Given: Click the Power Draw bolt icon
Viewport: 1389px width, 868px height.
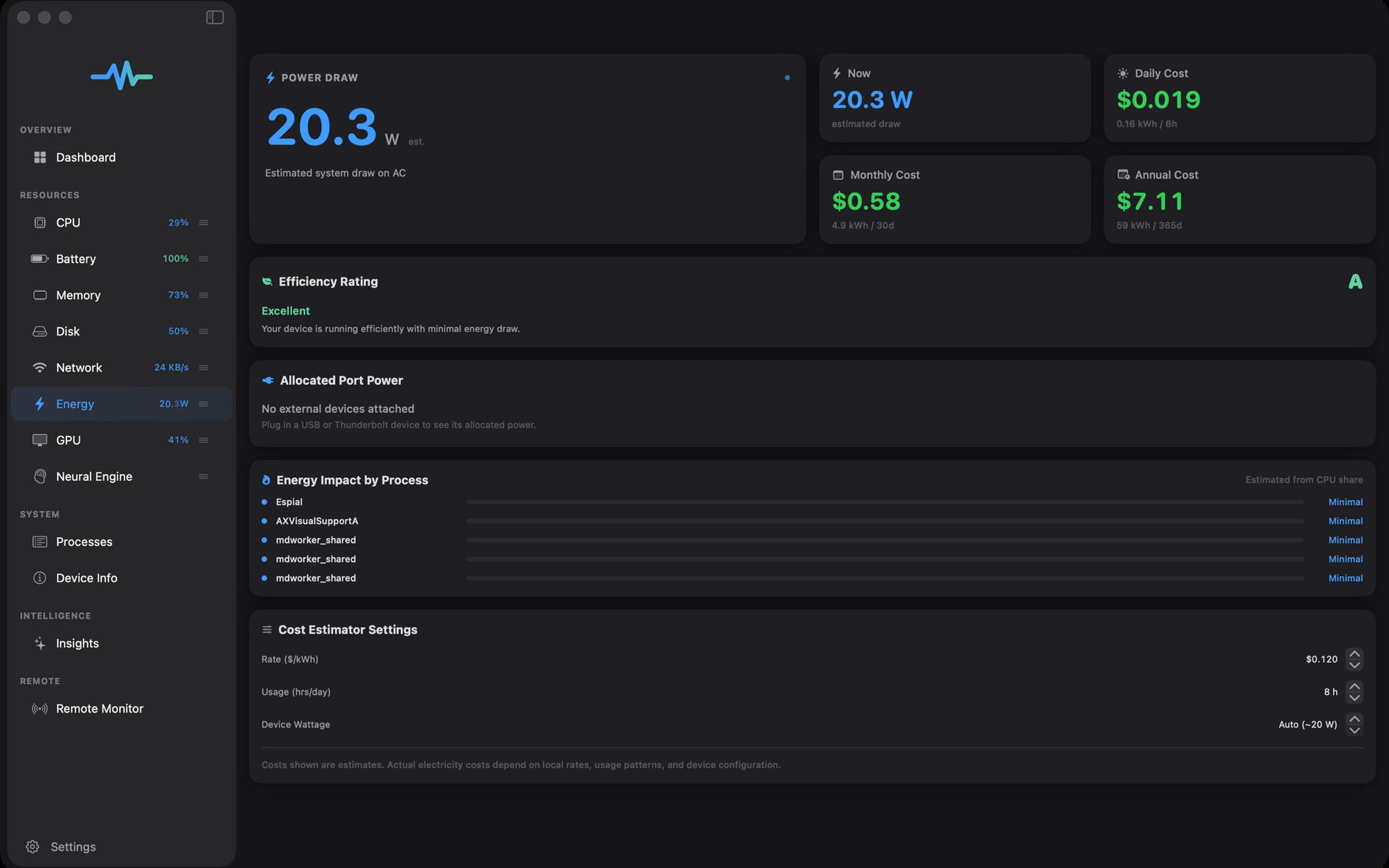Looking at the screenshot, I should pos(271,77).
